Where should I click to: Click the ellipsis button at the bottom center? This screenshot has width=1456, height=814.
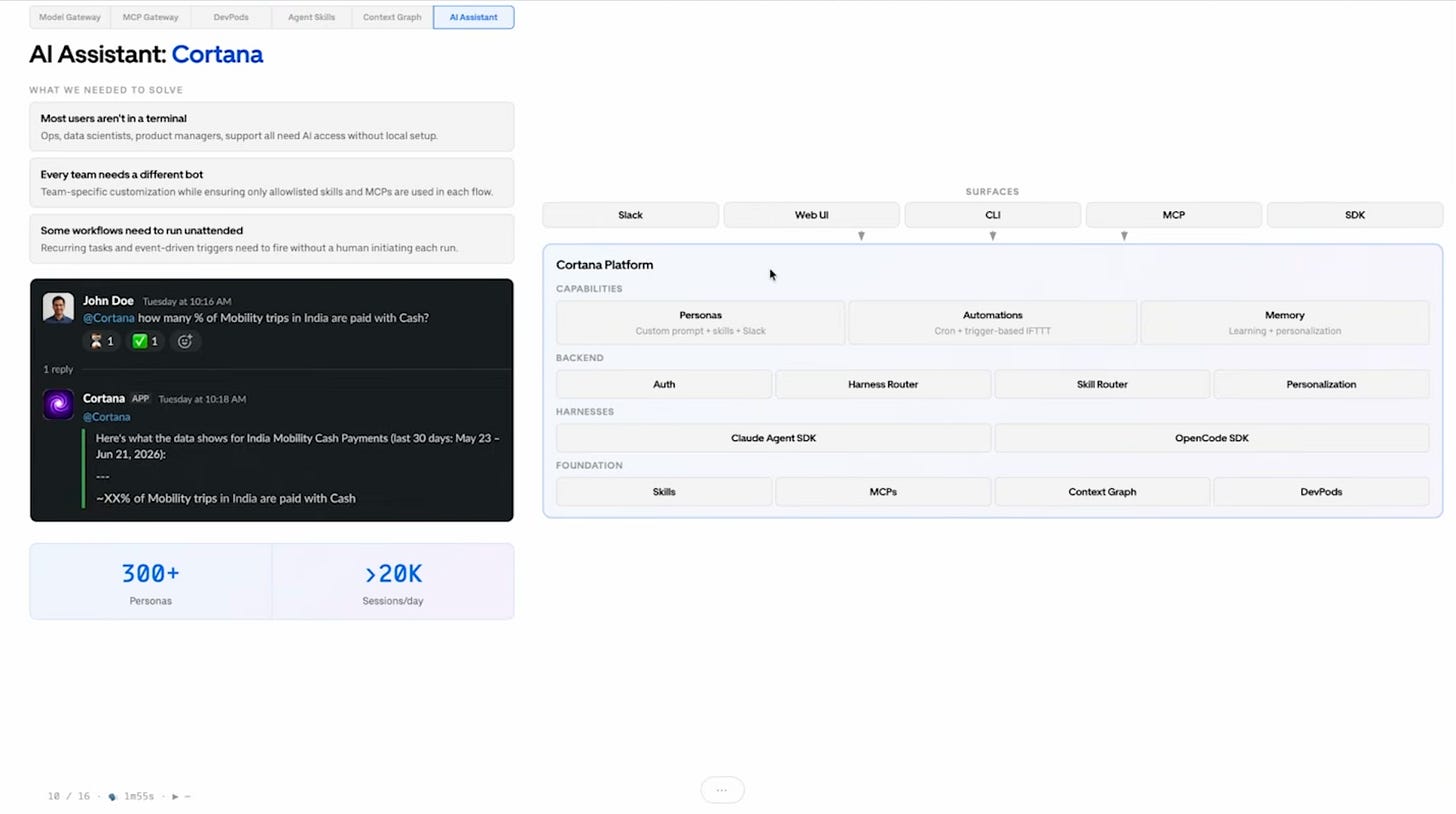tap(722, 790)
